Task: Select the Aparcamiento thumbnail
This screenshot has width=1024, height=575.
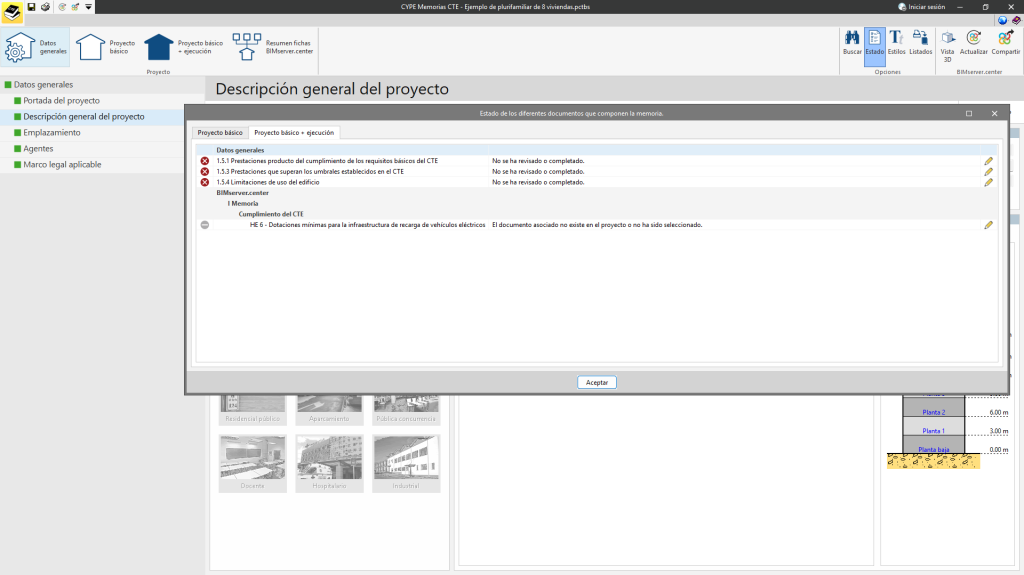Action: point(329,409)
